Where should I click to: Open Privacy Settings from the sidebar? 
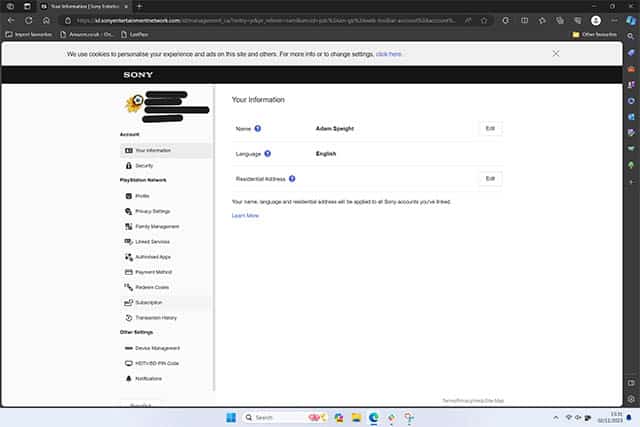(152, 211)
